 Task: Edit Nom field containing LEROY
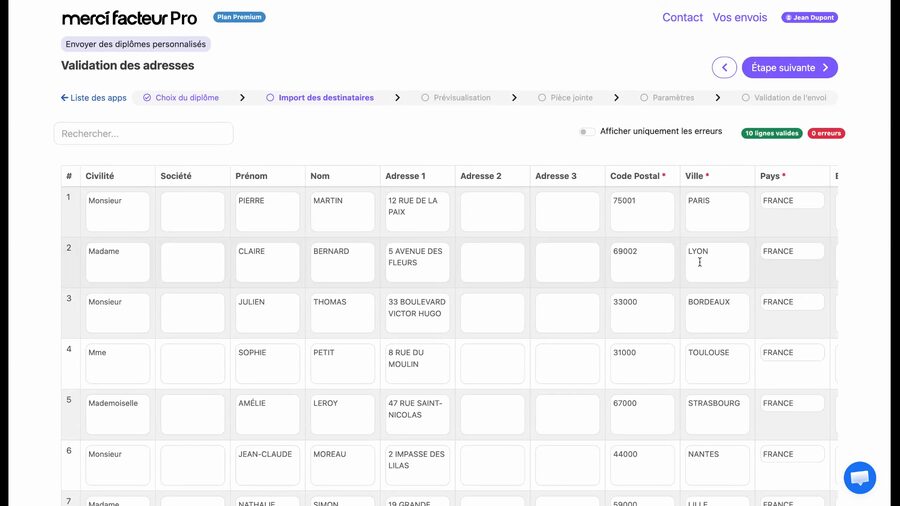click(x=343, y=414)
